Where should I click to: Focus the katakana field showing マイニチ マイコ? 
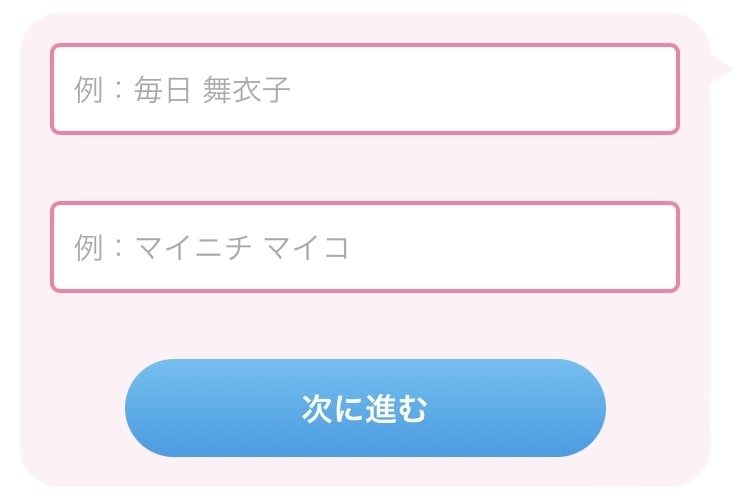(365, 247)
